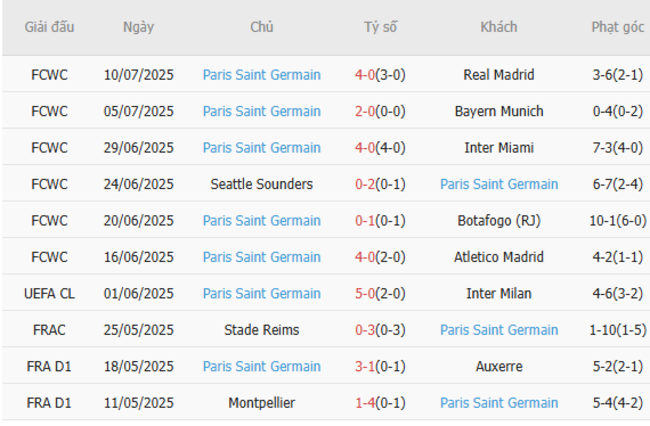Open the 5-0 score against Inter Milan
The height and width of the screenshot is (426, 650).
coord(364,294)
